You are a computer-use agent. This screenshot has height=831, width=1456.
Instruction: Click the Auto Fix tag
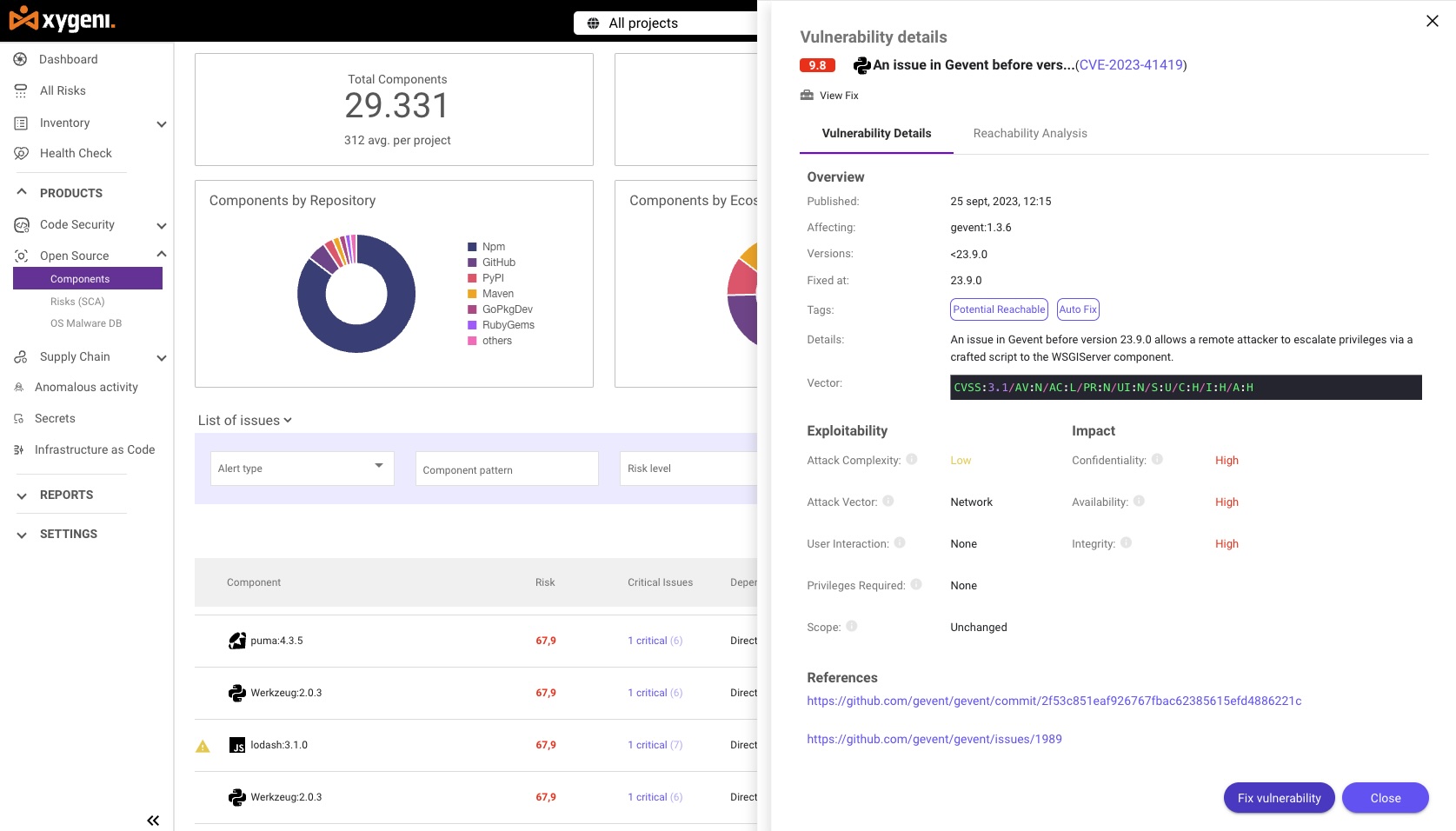1078,309
